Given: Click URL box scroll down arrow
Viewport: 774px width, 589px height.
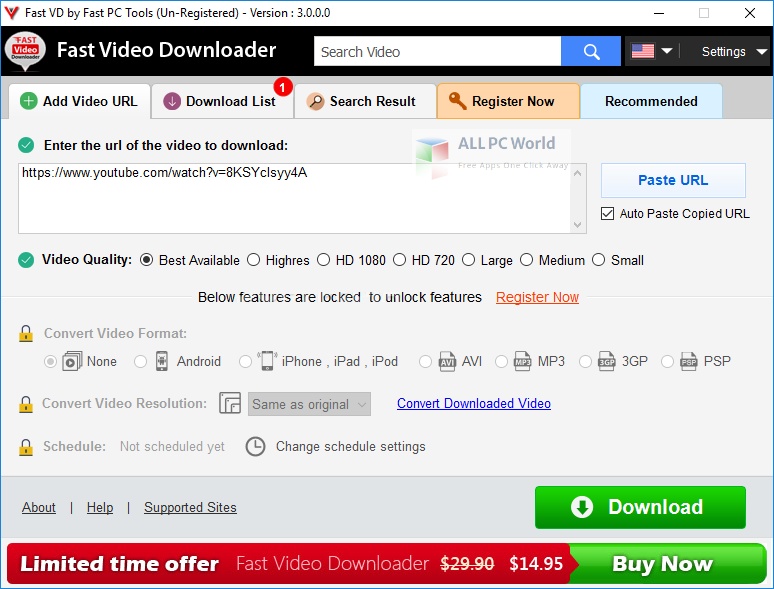Looking at the screenshot, I should (578, 225).
